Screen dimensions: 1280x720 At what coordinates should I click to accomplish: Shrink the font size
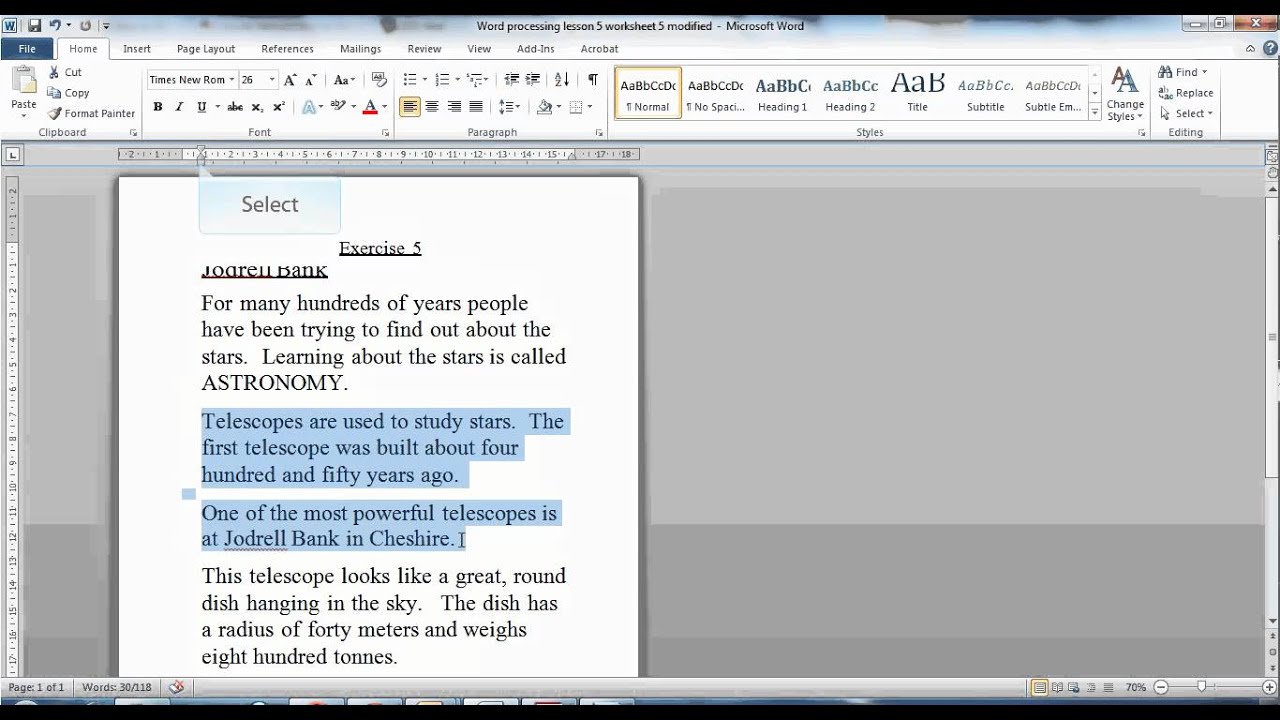click(x=310, y=80)
